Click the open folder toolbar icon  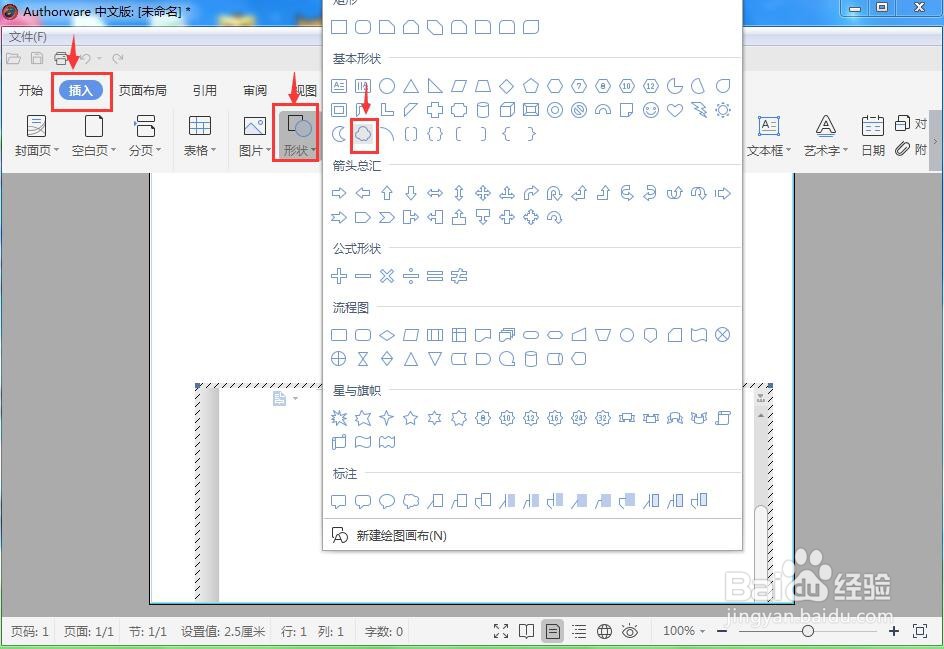click(13, 58)
